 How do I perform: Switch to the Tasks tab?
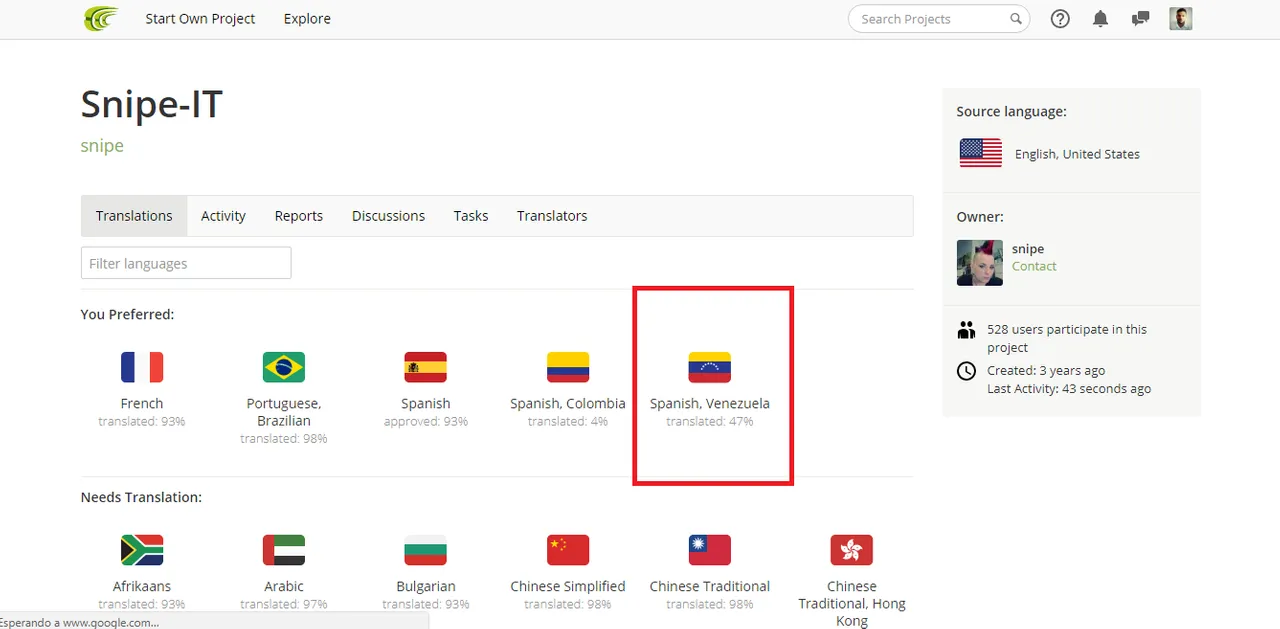[x=471, y=216]
